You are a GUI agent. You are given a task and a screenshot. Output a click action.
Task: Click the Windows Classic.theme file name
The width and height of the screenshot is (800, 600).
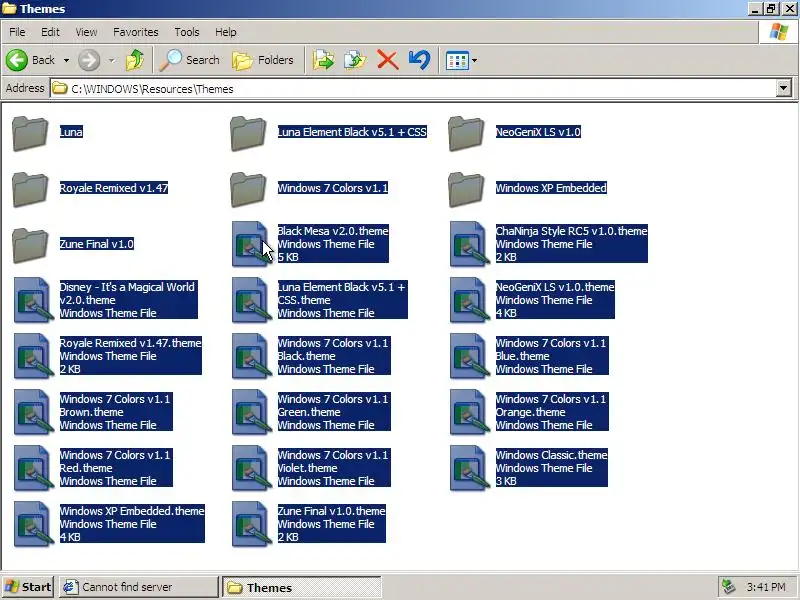pyautogui.click(x=552, y=455)
